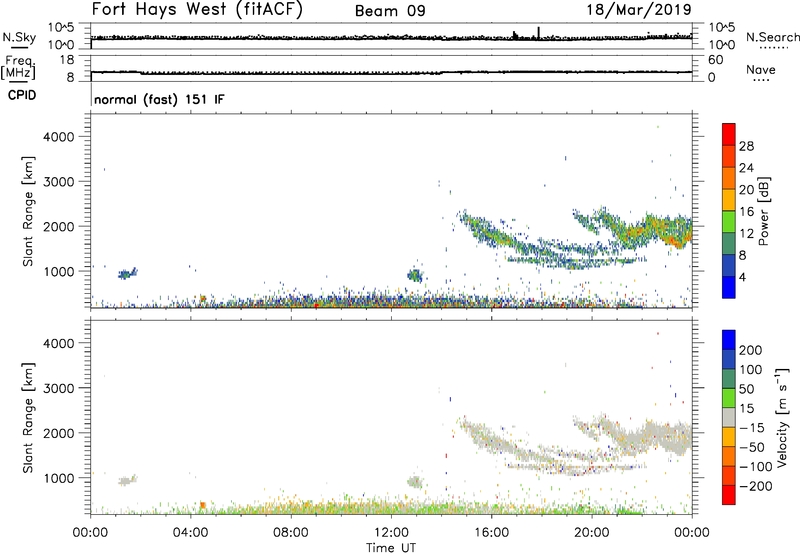Click the "16" power colorbar label
Image resolution: width=800 pixels, height=554 pixels.
tap(746, 212)
